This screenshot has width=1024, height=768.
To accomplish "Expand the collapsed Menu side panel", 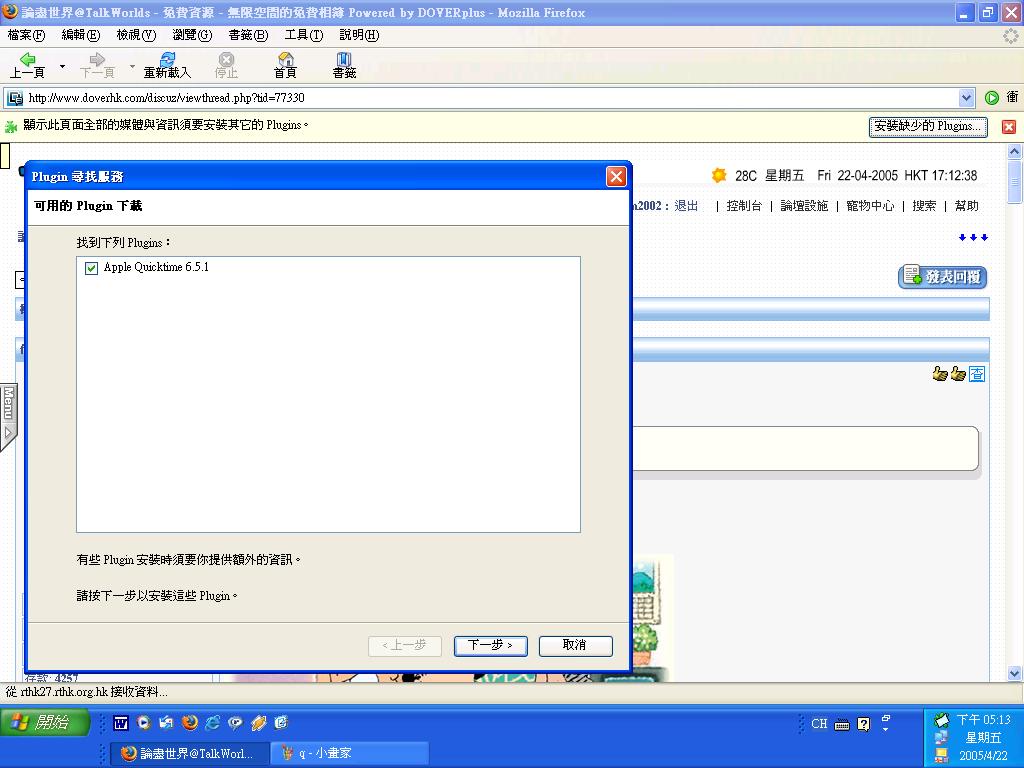I will [x=8, y=417].
